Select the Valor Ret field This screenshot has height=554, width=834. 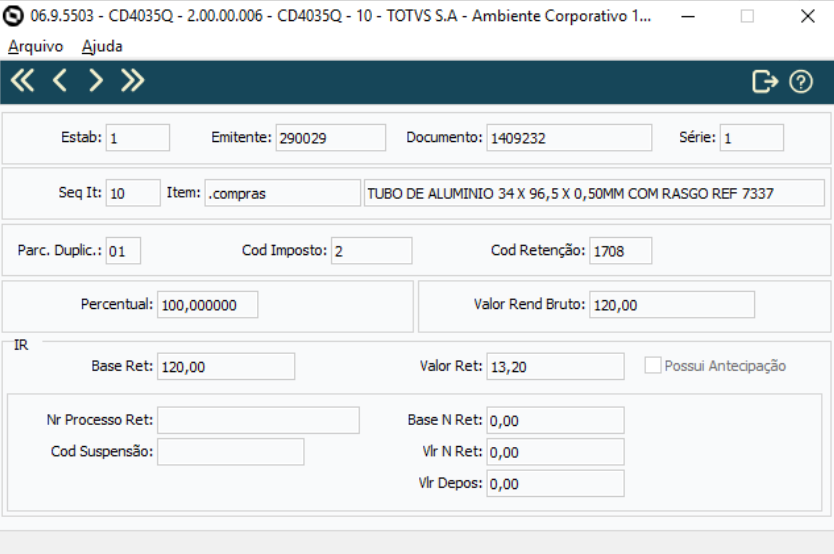point(555,367)
